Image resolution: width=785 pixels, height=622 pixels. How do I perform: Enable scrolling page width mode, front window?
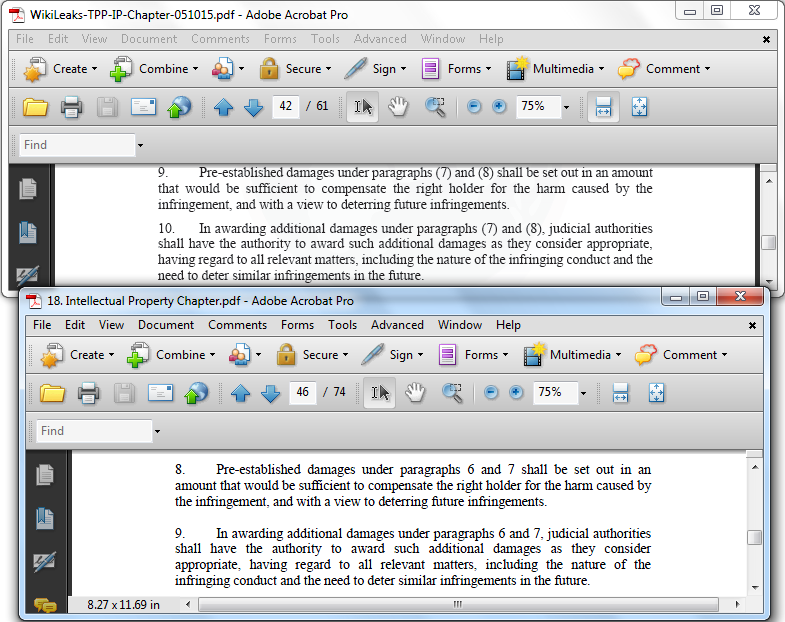coord(620,393)
